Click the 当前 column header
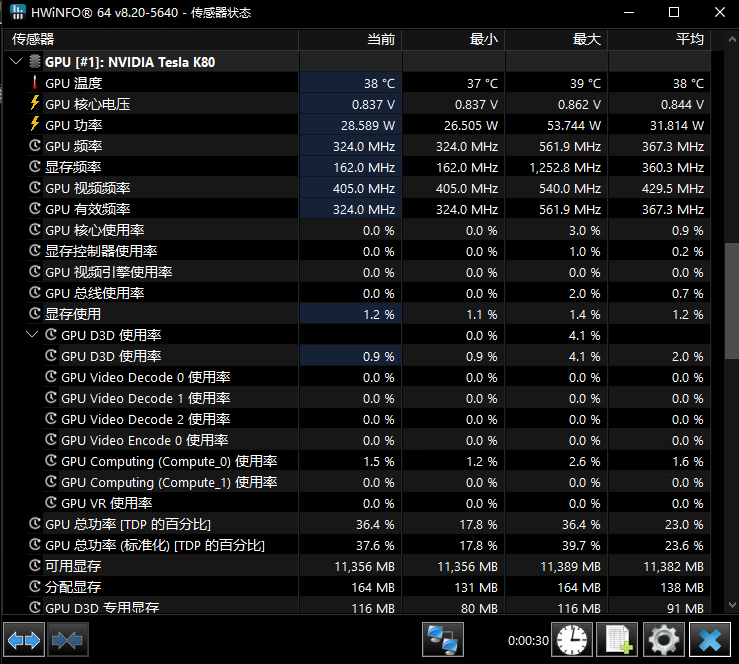The height and width of the screenshot is (664, 739). [x=380, y=40]
